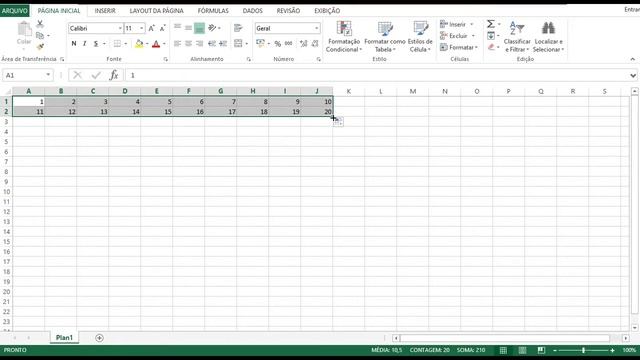Align text to the top
Image resolution: width=640 pixels, height=360 pixels.
coord(178,28)
